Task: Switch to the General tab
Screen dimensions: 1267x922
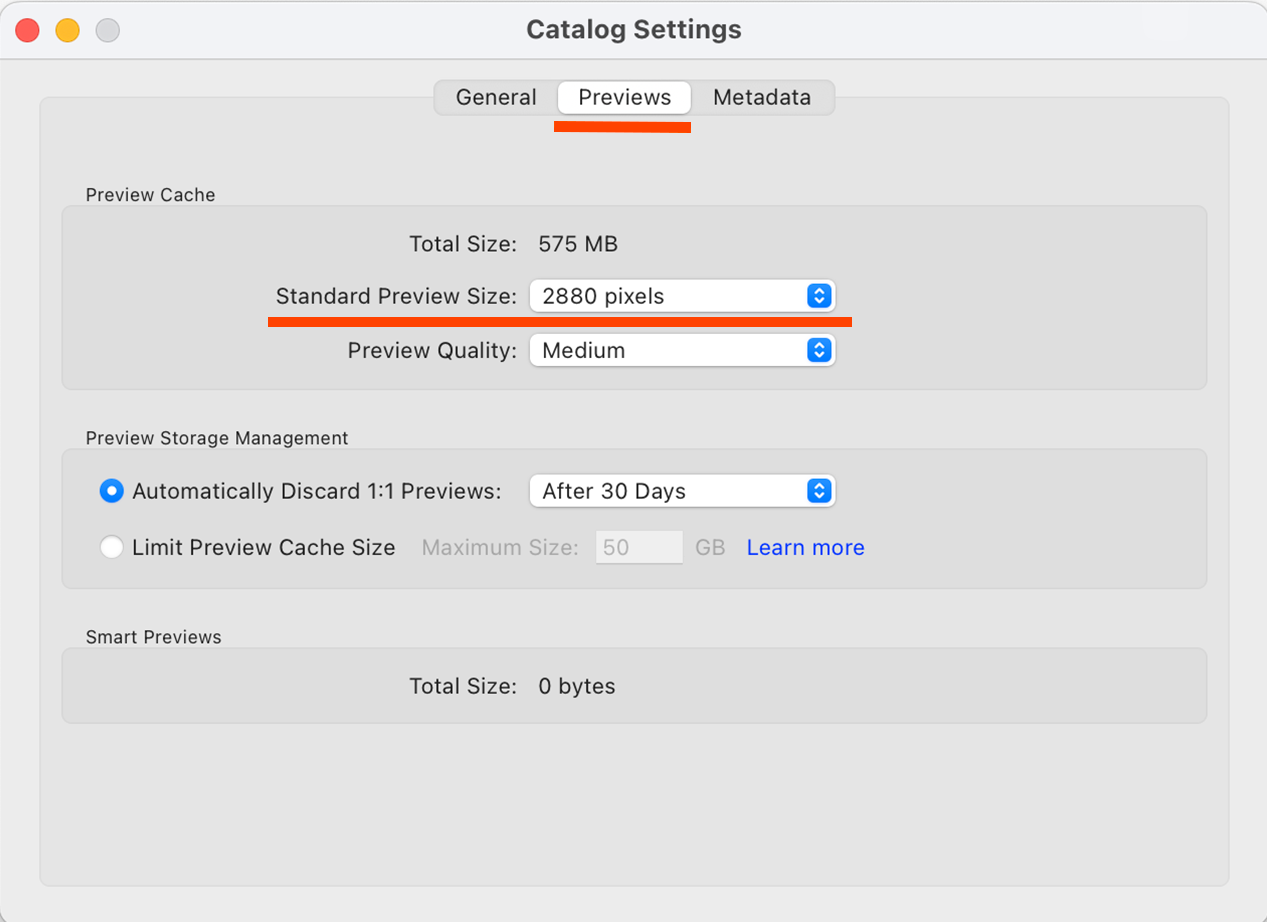Action: (496, 97)
